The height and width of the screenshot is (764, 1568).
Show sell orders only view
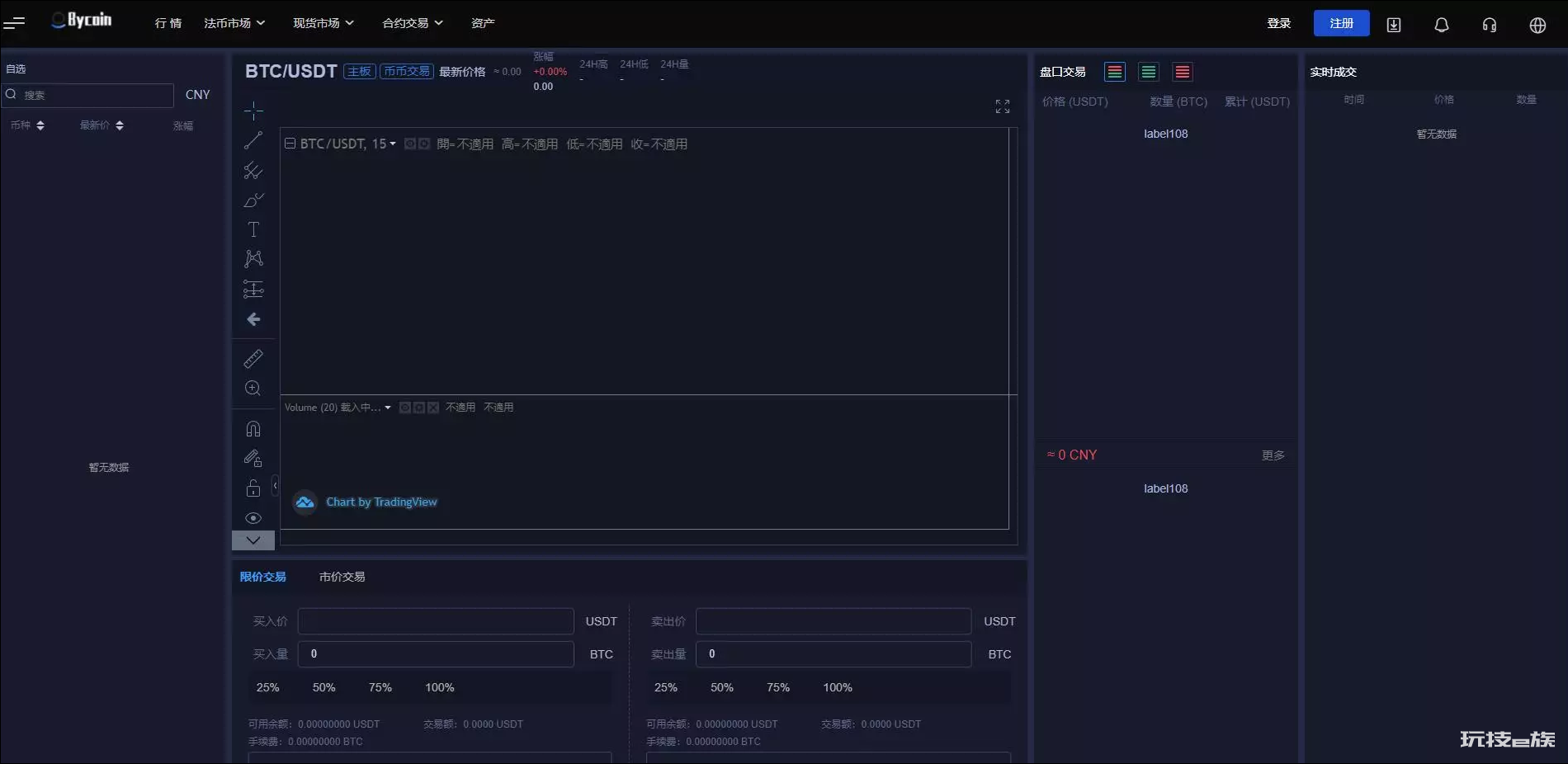(1183, 72)
